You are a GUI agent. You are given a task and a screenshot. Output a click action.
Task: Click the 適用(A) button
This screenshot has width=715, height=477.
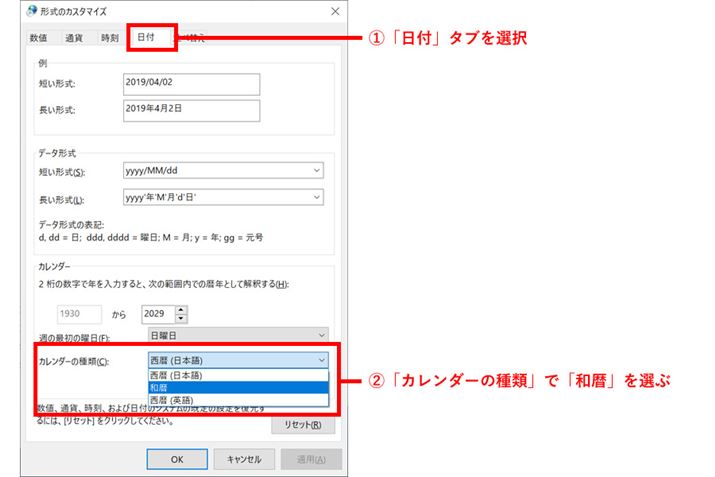click(311, 459)
